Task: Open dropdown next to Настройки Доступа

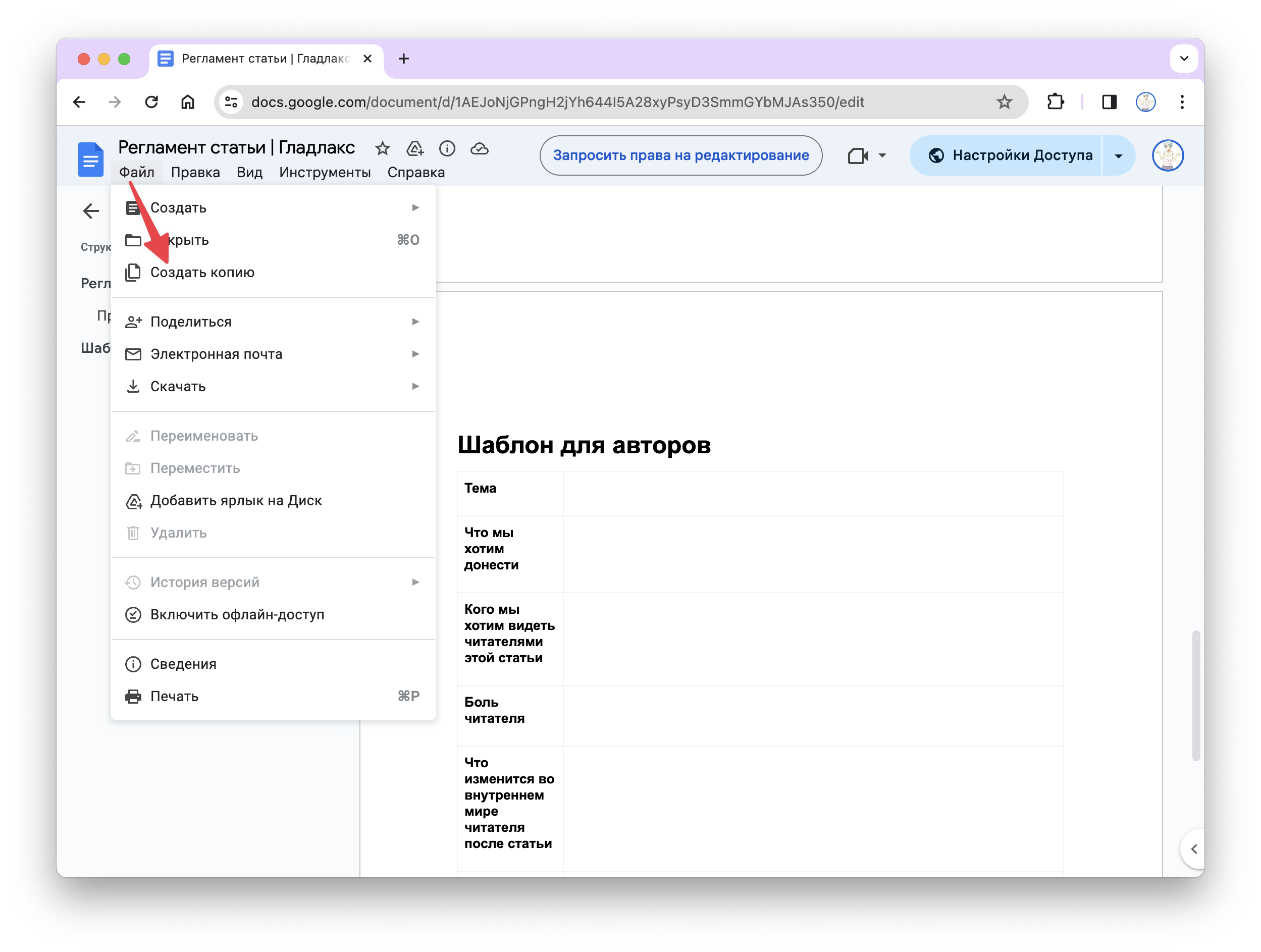Action: coord(1118,155)
